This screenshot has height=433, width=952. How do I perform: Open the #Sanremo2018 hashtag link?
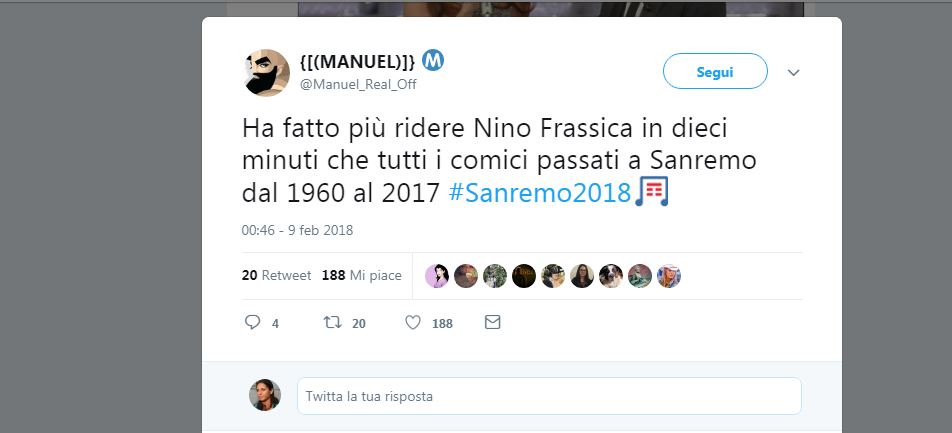(x=539, y=192)
